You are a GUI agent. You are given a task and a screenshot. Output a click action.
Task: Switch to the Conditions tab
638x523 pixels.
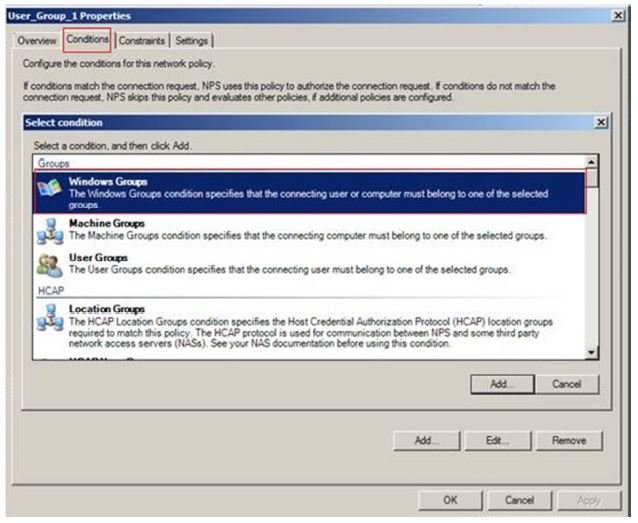pos(87,40)
